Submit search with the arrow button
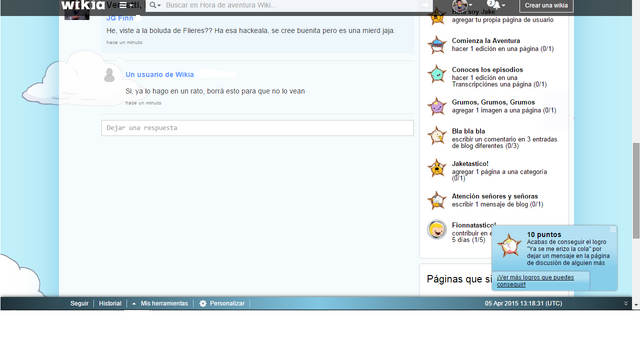The height and width of the screenshot is (360, 640). click(425, 5)
